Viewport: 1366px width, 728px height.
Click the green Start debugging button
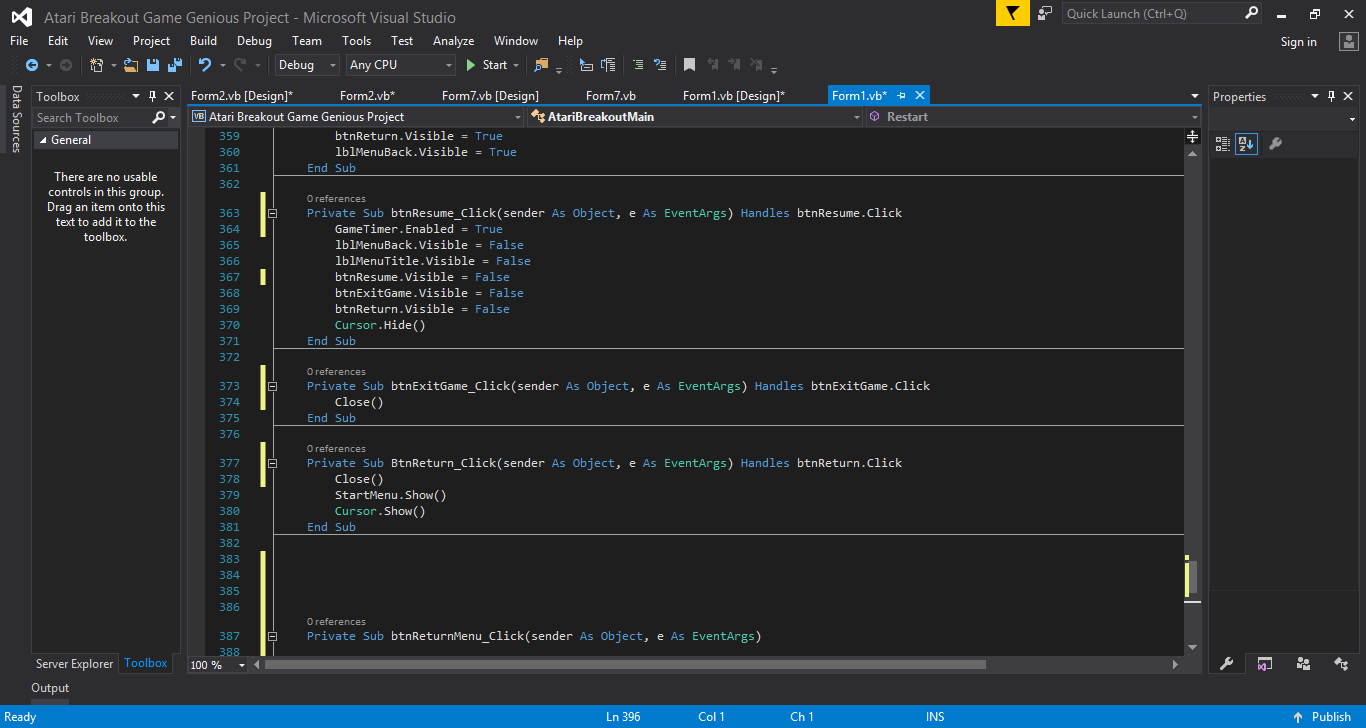click(x=487, y=65)
